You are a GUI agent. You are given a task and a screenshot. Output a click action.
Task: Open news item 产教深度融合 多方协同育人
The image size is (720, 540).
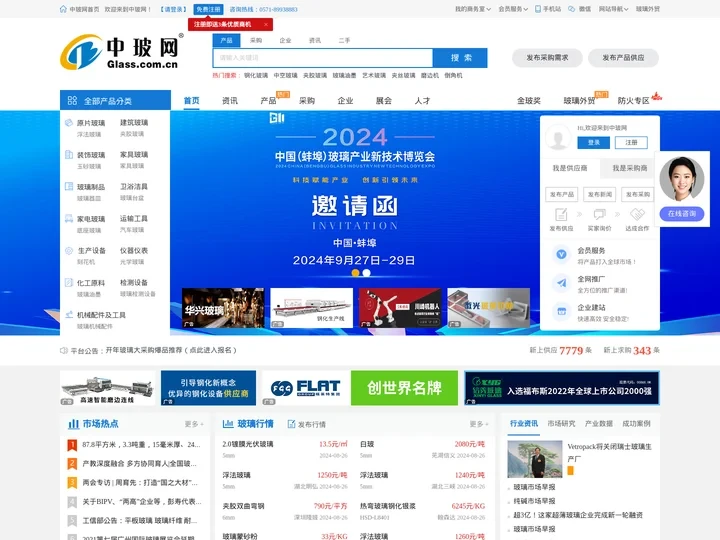(139, 464)
